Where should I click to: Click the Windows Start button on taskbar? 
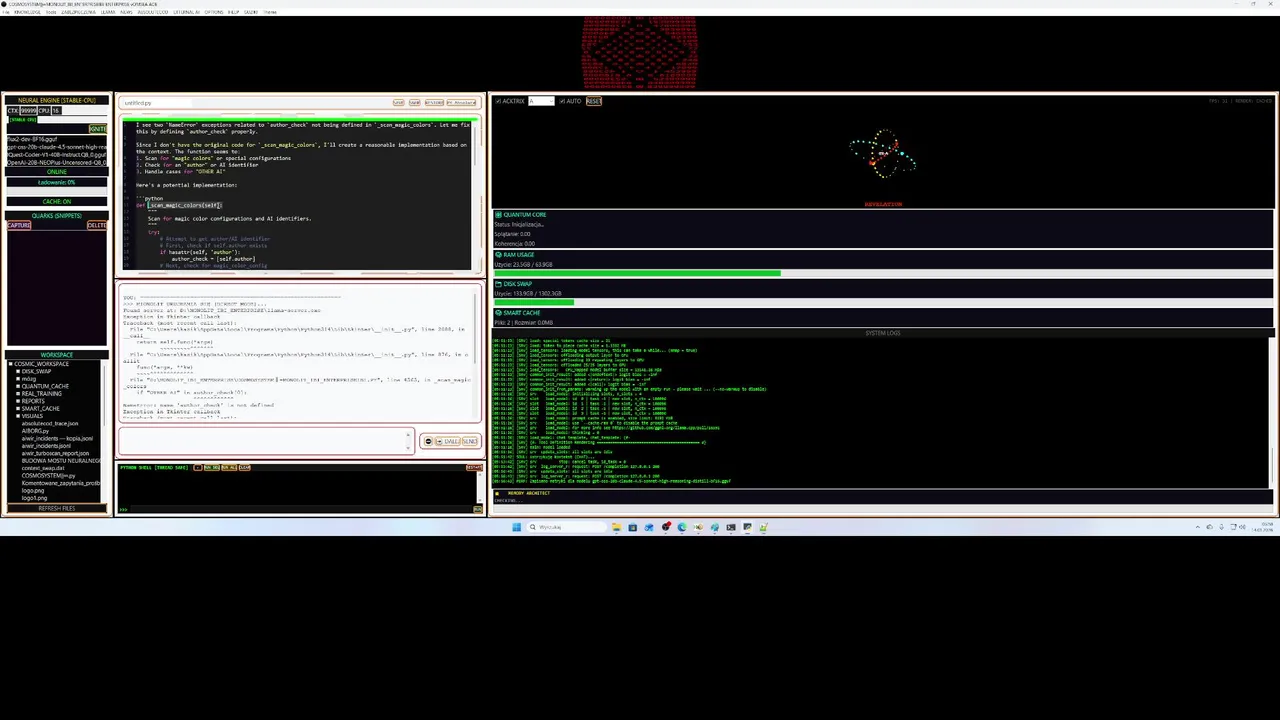click(516, 527)
